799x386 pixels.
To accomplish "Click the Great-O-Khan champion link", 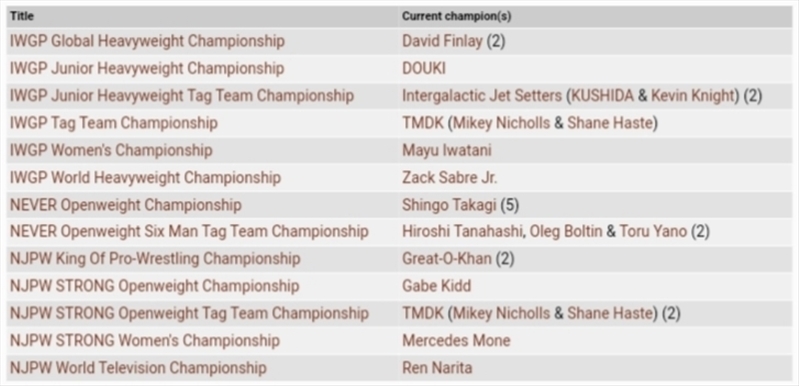I will pos(447,259).
